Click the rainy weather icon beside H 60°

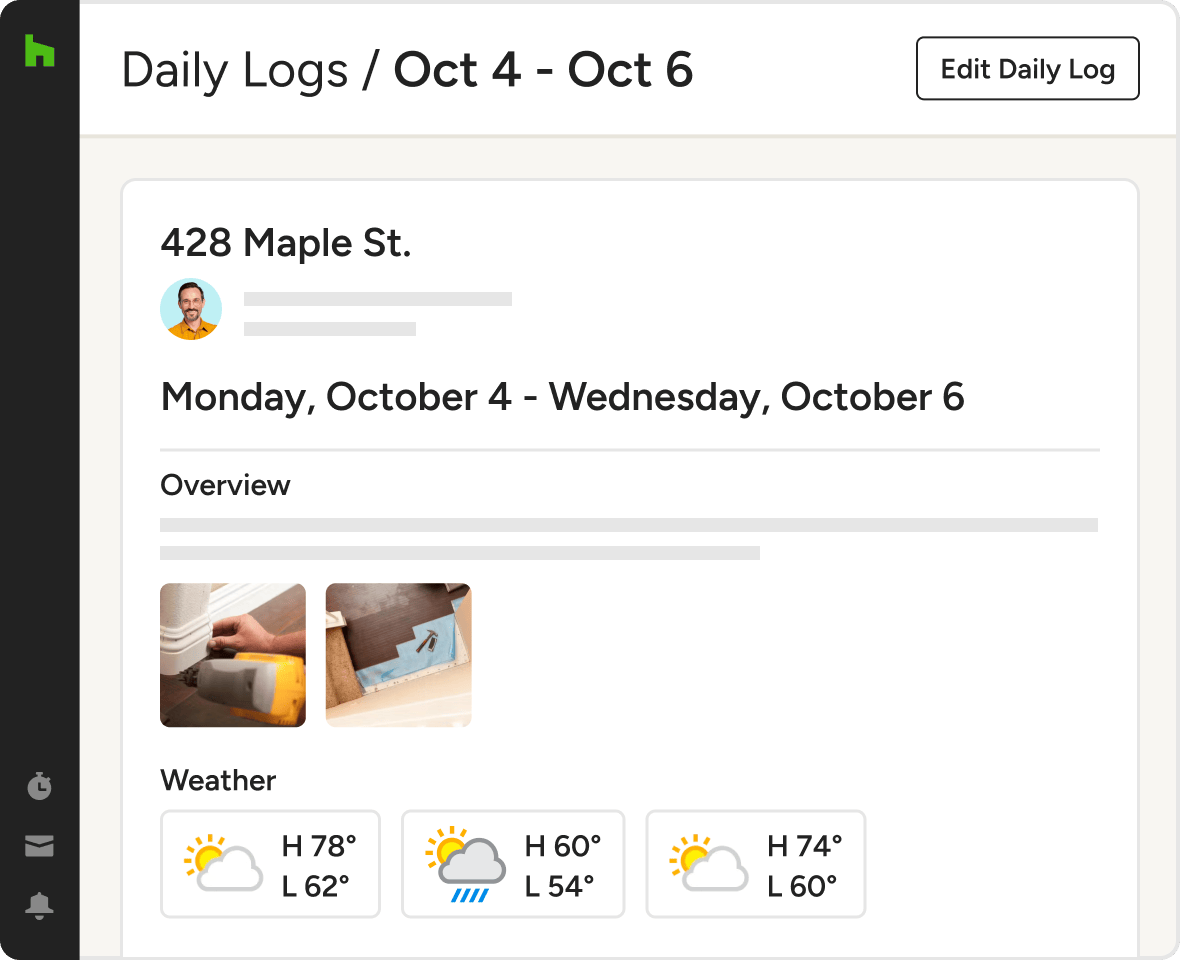tap(463, 864)
